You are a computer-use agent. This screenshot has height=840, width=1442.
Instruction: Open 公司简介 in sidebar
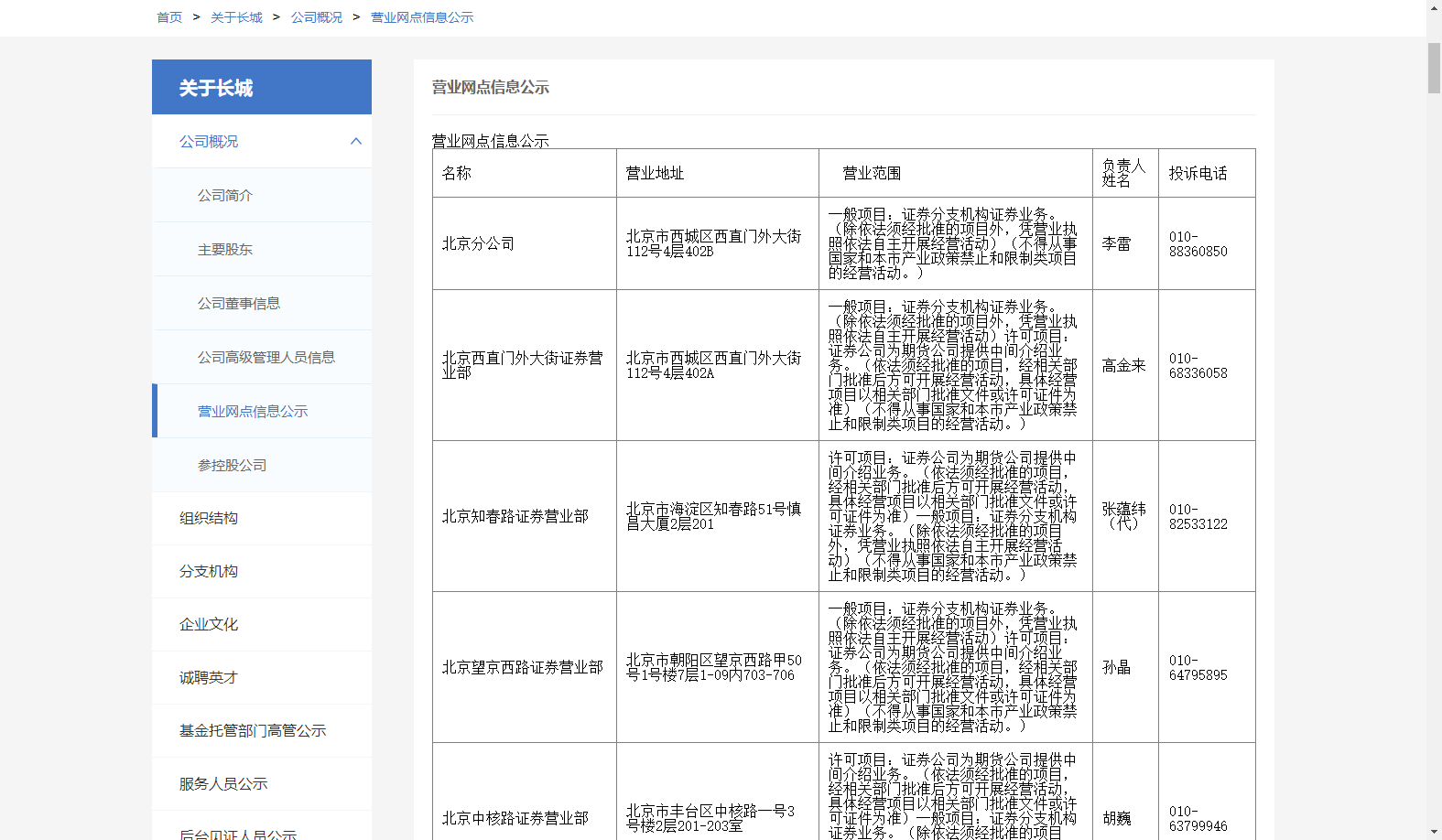click(x=262, y=196)
